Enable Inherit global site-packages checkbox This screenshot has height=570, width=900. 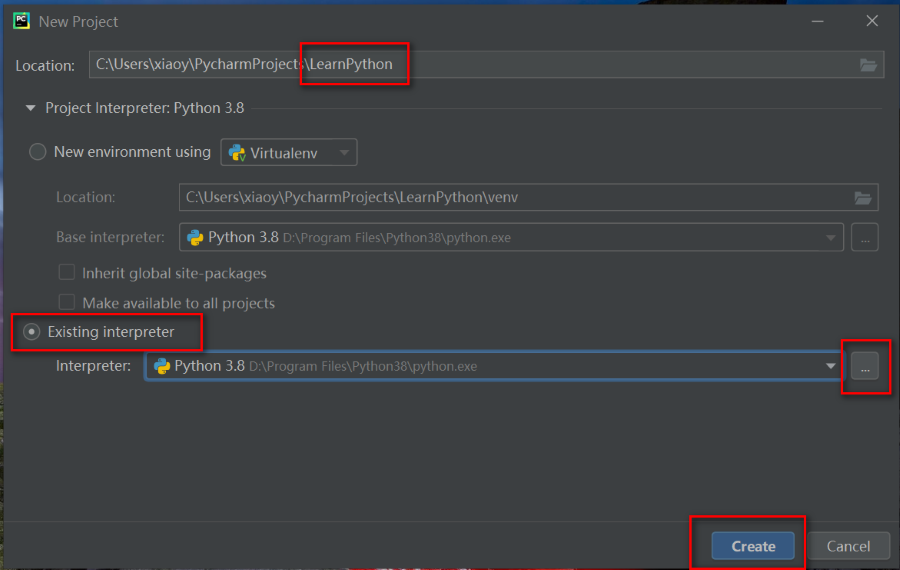(x=67, y=272)
